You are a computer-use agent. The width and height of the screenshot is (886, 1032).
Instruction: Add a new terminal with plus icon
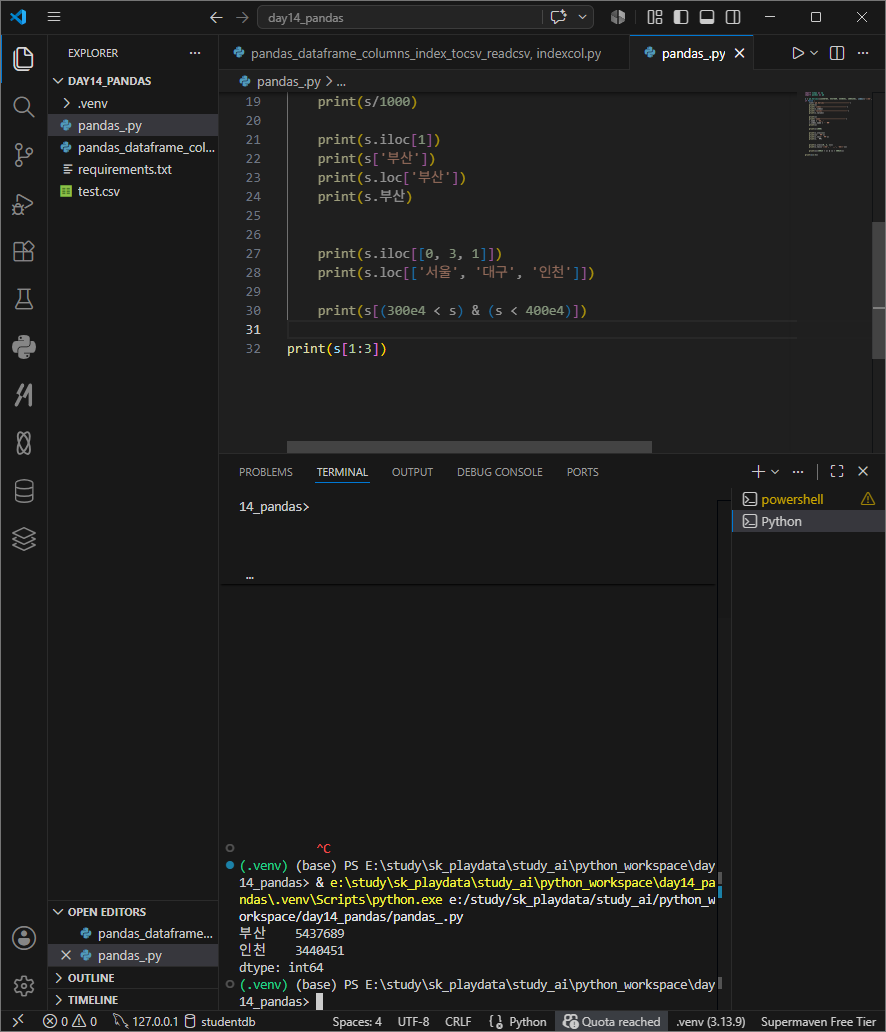point(758,471)
